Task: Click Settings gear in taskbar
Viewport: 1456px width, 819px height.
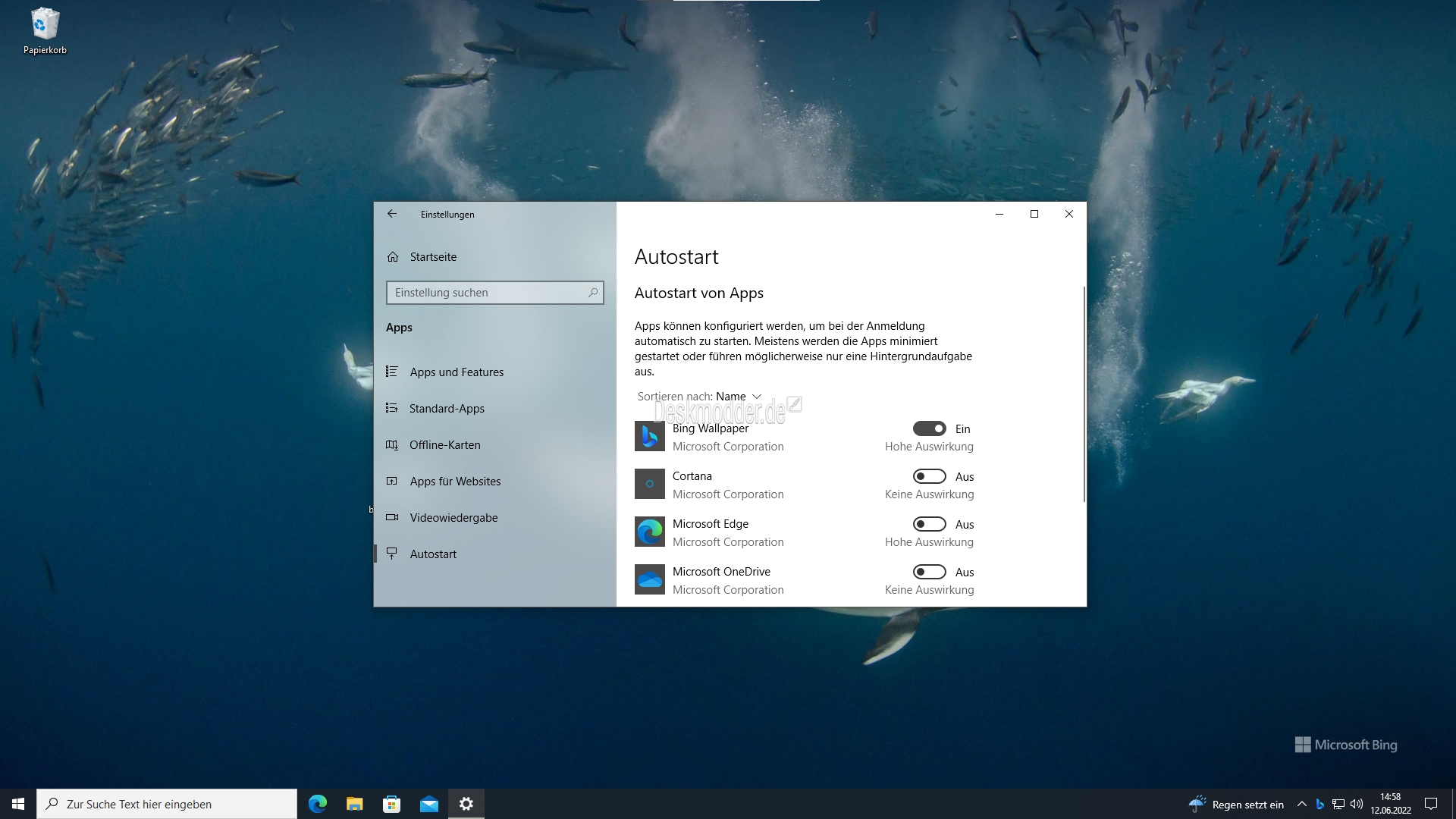Action: click(x=466, y=804)
